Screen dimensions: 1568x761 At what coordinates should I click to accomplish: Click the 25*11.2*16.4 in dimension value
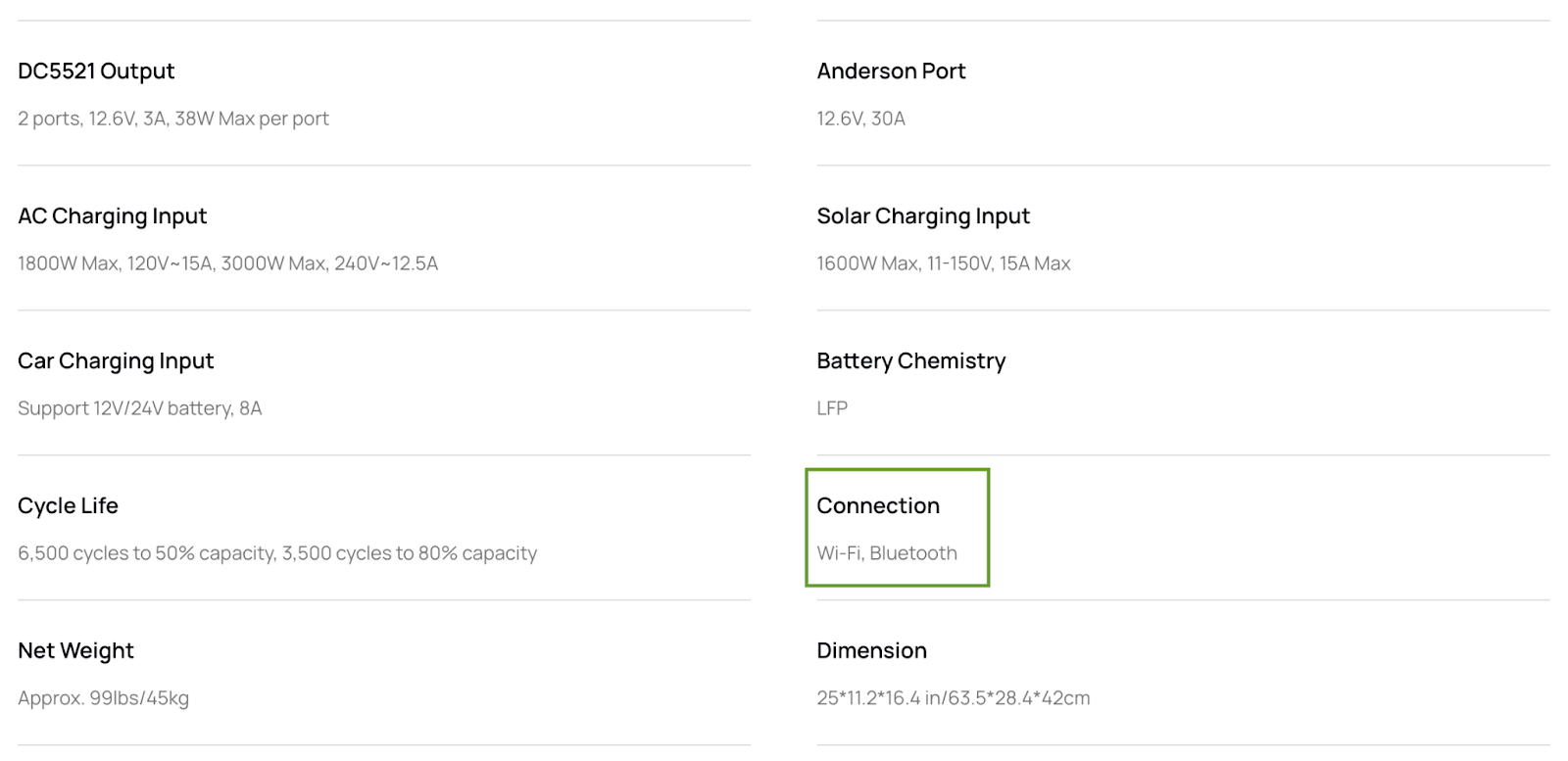tap(954, 698)
